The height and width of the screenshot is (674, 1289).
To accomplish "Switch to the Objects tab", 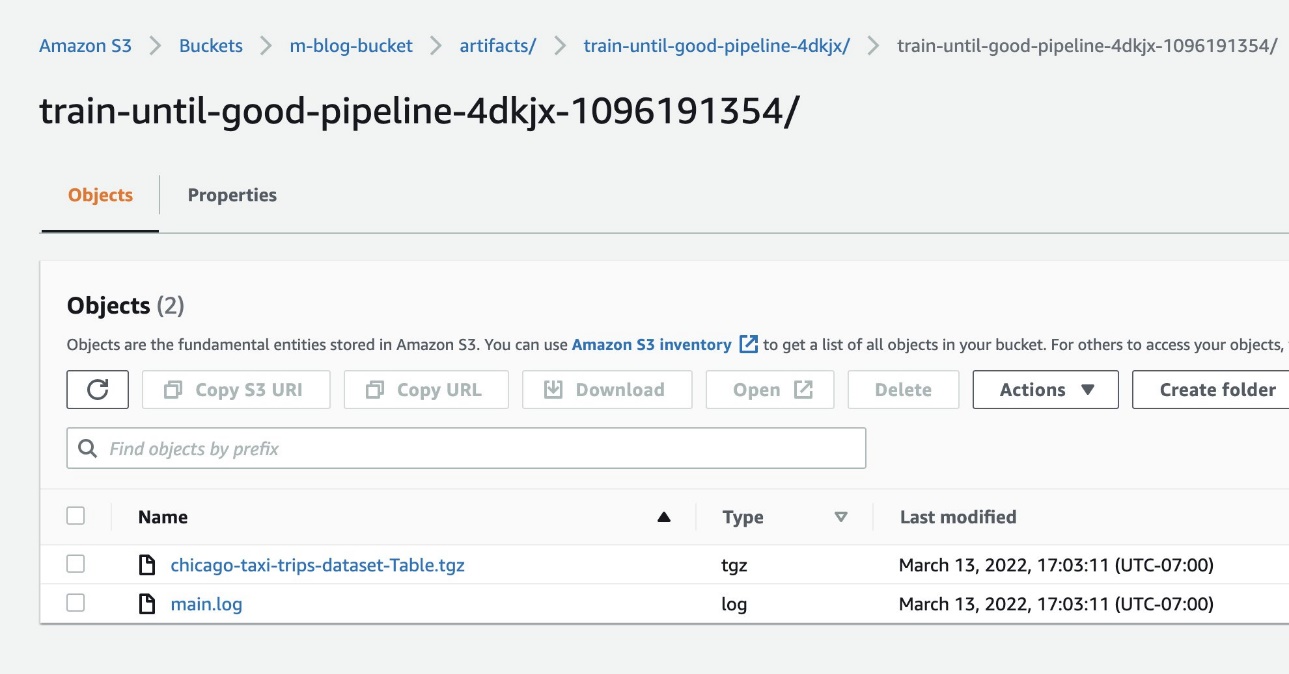I will [100, 195].
